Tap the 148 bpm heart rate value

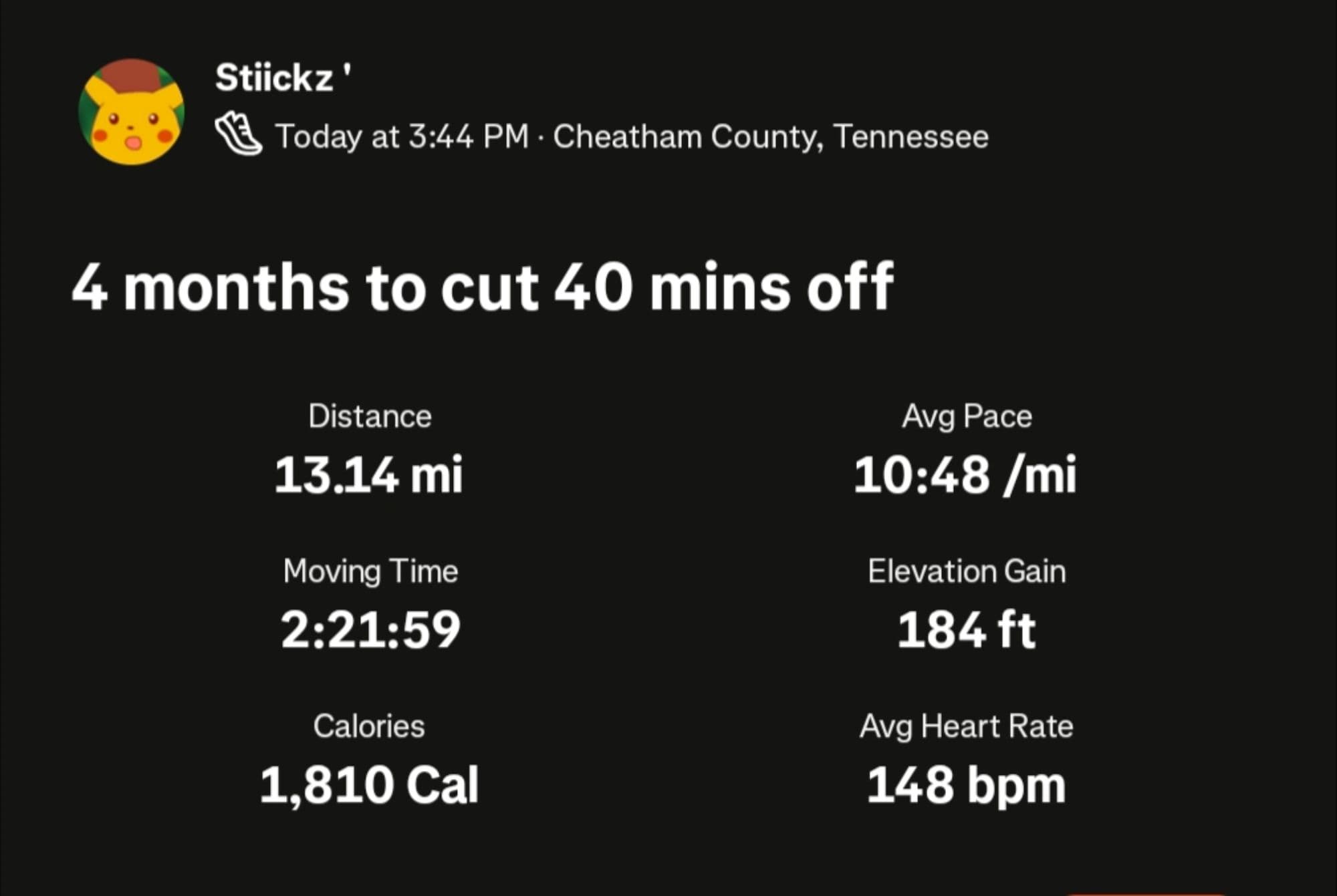[967, 784]
